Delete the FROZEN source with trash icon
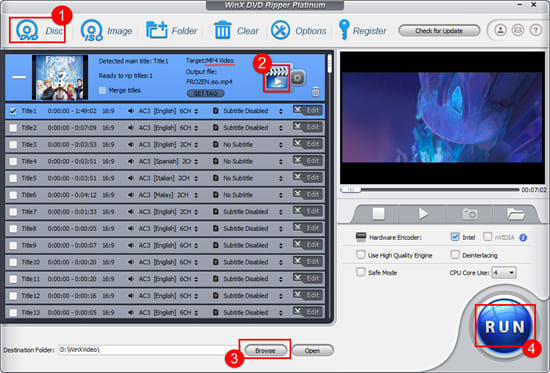The image size is (550, 373). 315,92
